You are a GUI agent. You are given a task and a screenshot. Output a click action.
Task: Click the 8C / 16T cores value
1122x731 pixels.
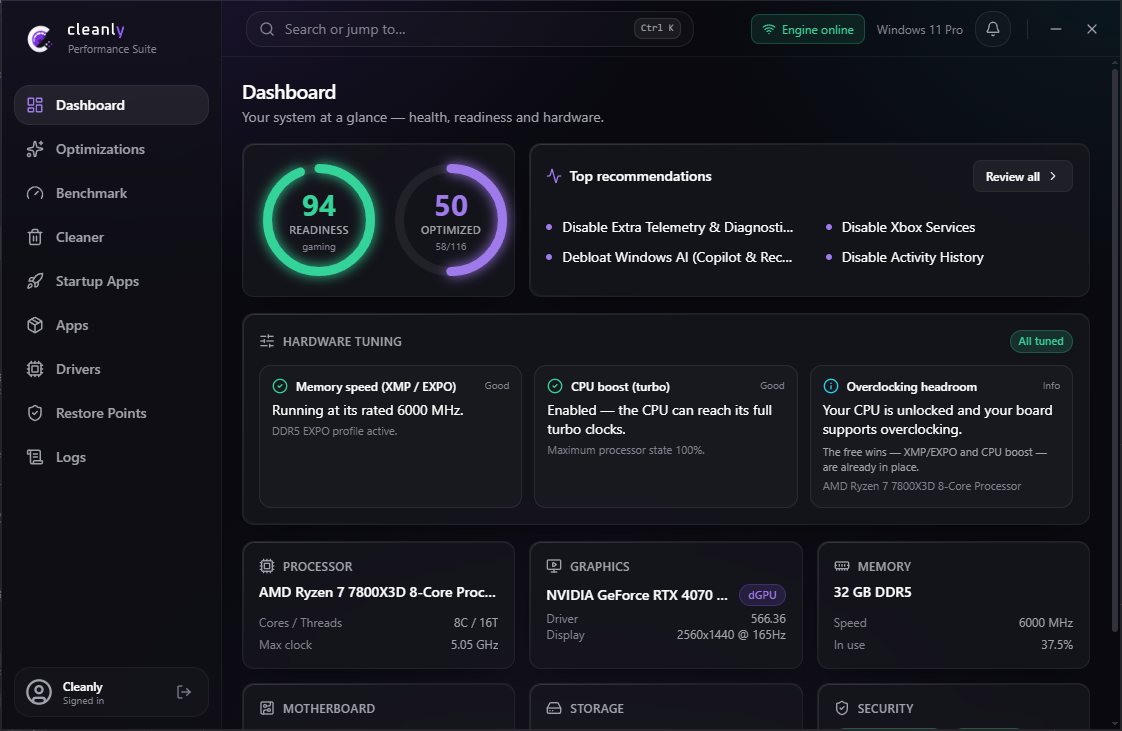pyautogui.click(x=476, y=622)
